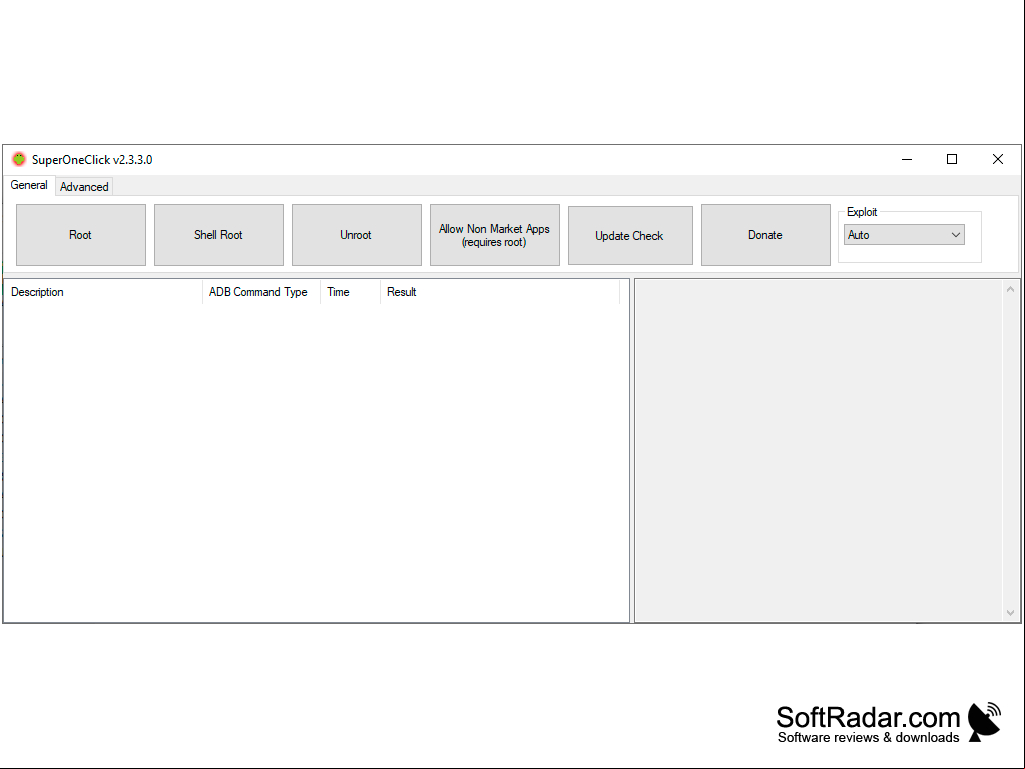
Task: Start rooting with the Root button
Action: click(x=81, y=235)
